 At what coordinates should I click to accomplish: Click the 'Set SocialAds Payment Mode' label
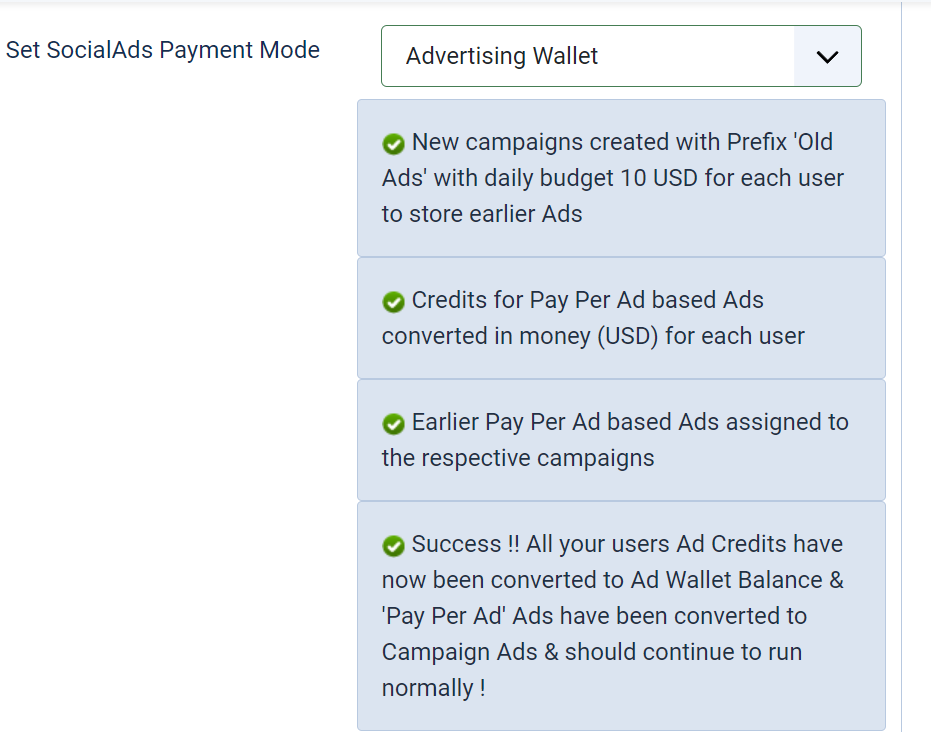pos(163,50)
